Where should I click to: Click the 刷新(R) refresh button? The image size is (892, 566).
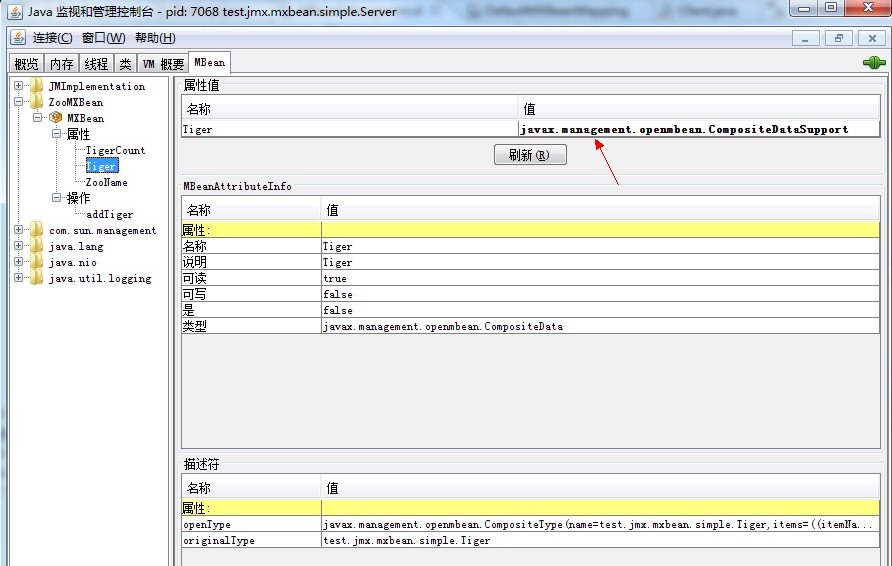[x=530, y=155]
